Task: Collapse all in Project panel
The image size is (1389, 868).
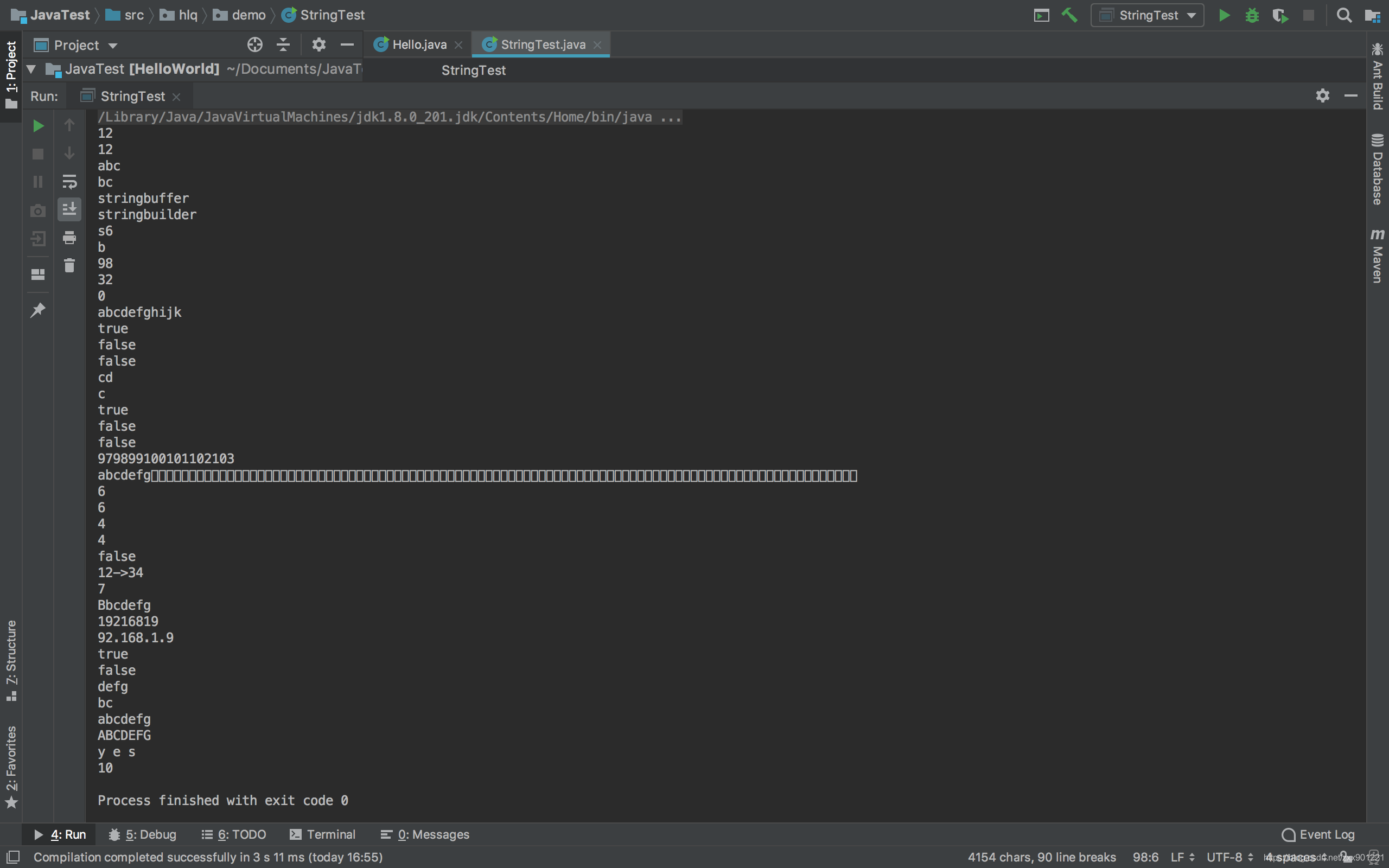Action: coord(283,45)
